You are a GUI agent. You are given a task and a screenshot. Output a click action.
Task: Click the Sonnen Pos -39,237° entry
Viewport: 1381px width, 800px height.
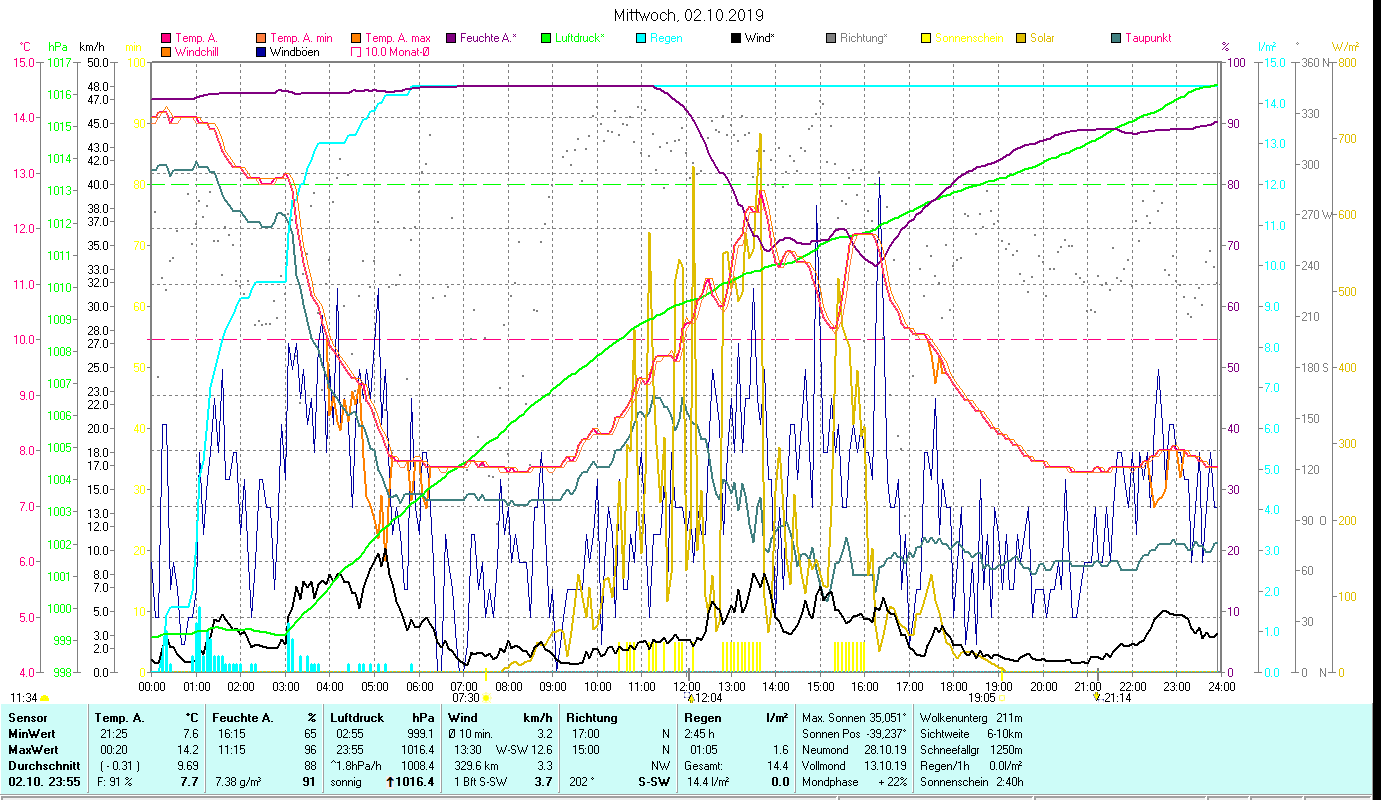[x=854, y=734]
